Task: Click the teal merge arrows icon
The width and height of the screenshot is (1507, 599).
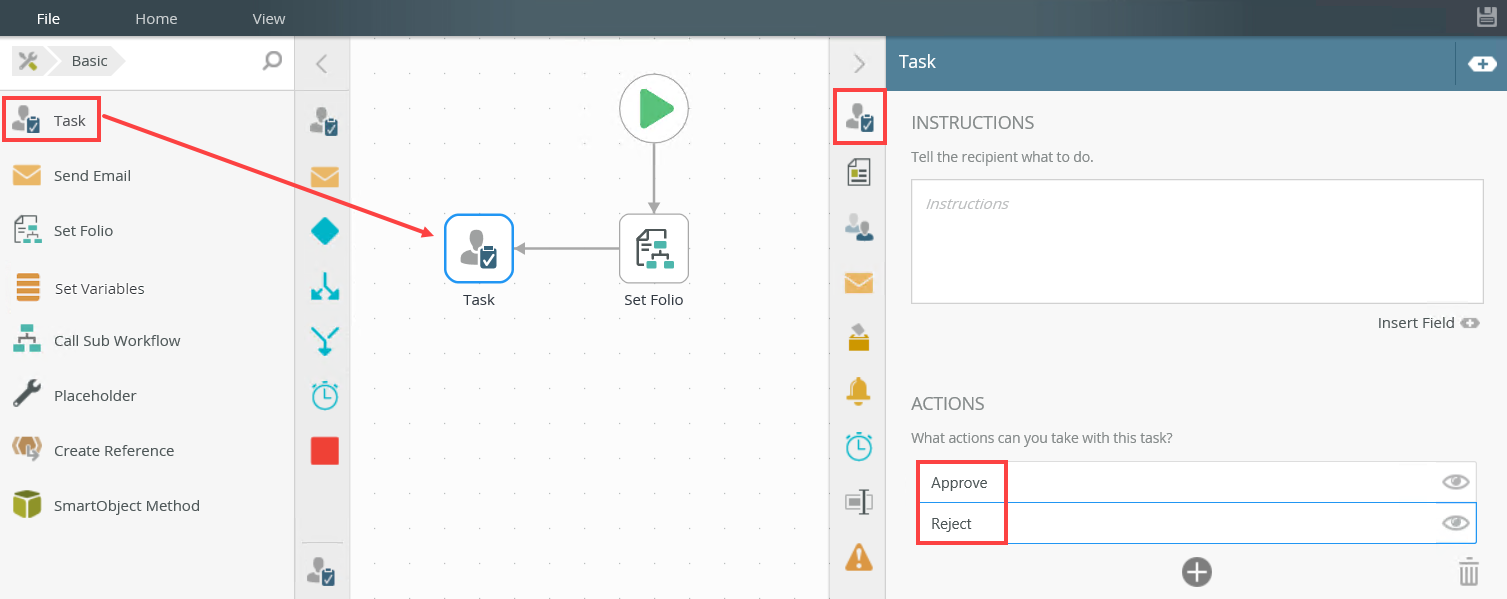Action: 325,341
